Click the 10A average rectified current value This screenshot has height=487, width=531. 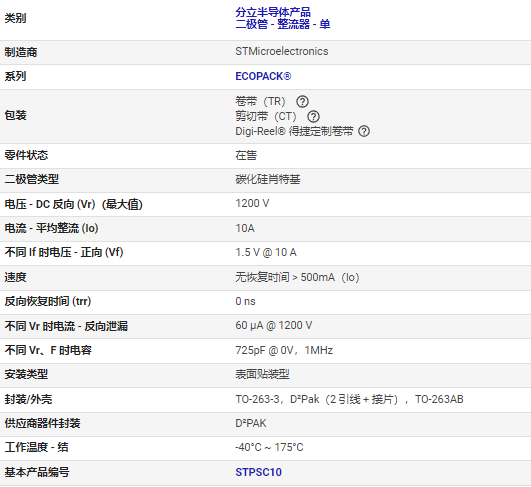tap(245, 228)
